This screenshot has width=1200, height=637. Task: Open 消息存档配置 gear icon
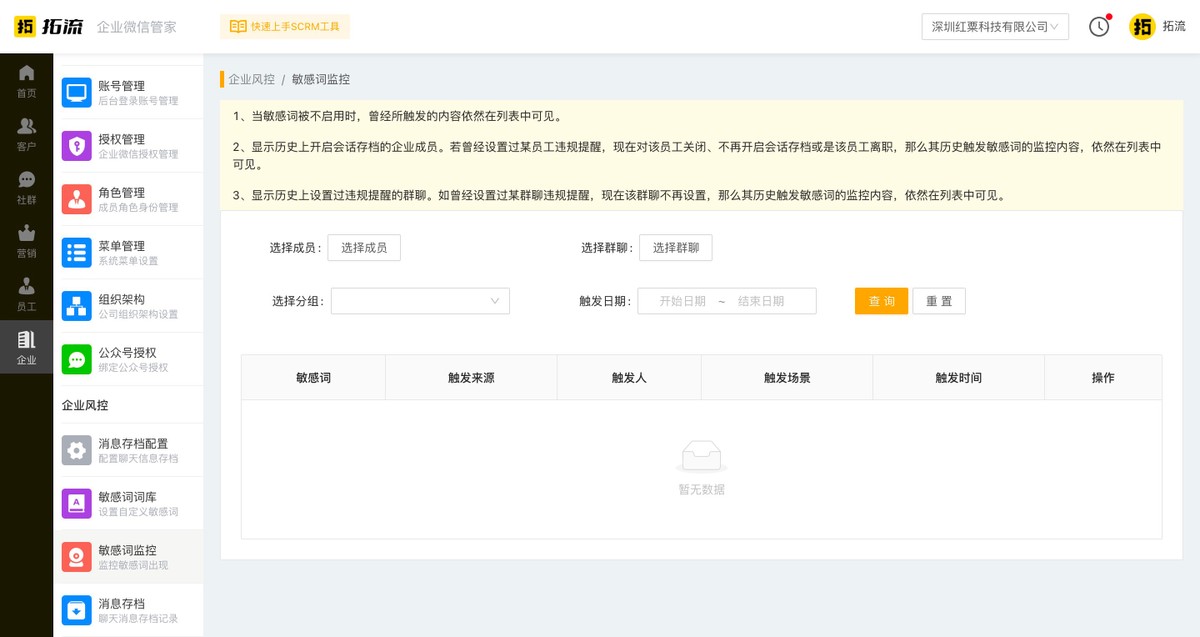(76, 450)
